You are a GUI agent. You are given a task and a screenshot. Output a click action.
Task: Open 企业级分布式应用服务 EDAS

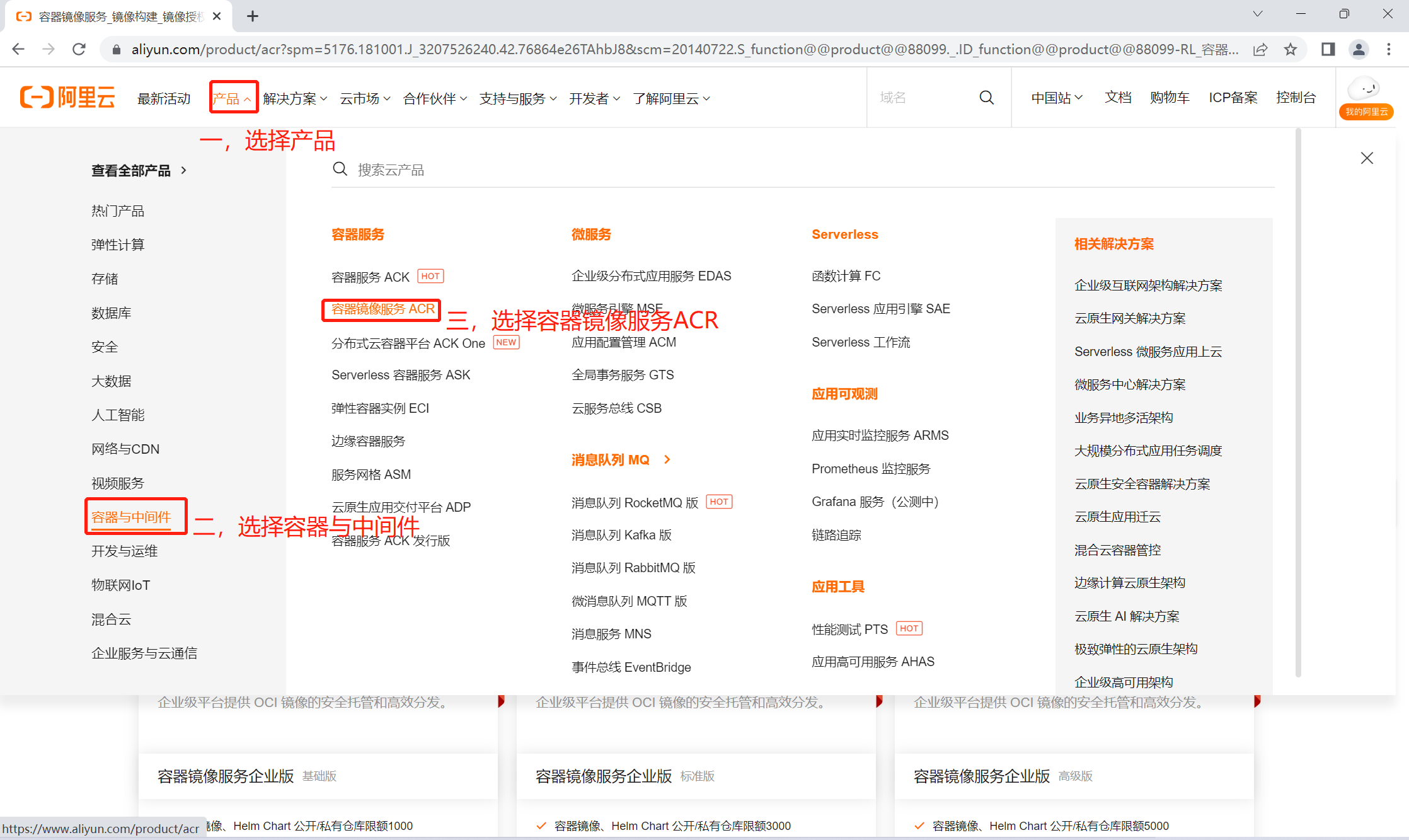(x=652, y=276)
